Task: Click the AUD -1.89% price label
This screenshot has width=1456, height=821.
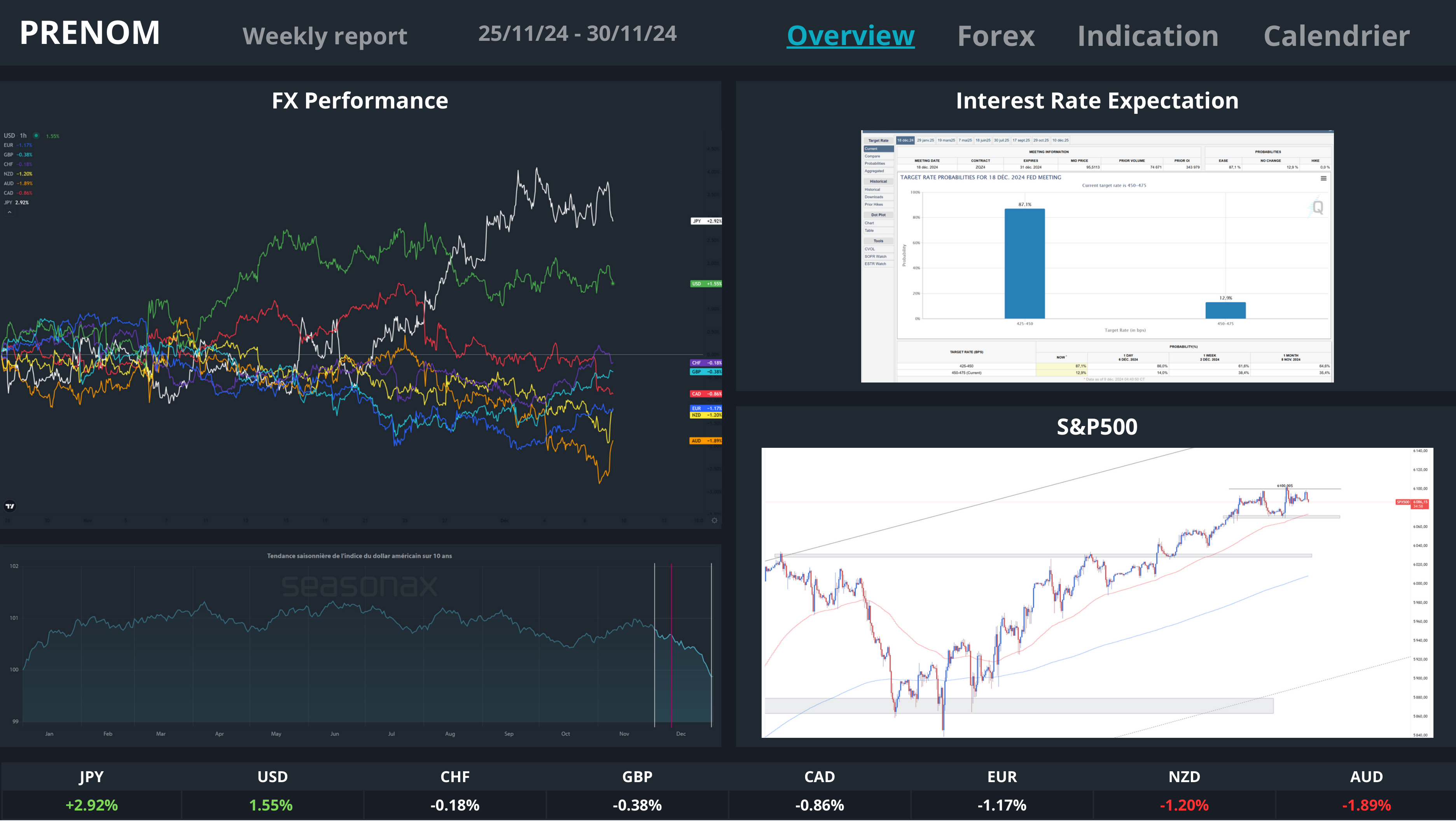Action: [706, 441]
